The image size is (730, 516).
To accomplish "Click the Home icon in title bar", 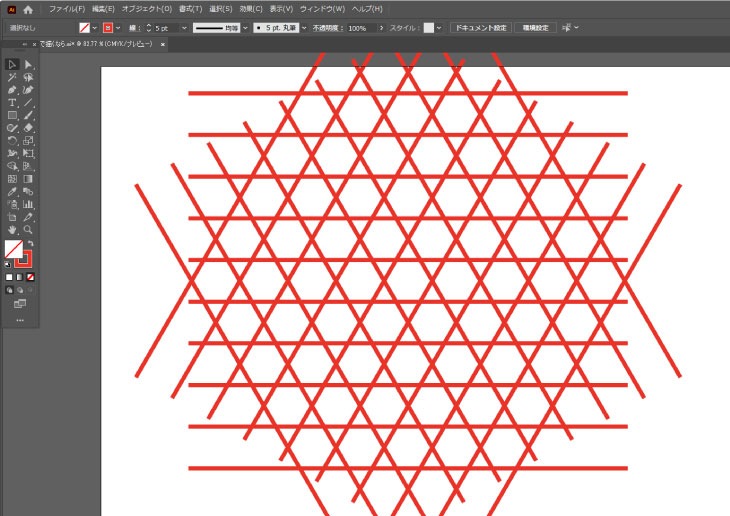I will (28, 9).
